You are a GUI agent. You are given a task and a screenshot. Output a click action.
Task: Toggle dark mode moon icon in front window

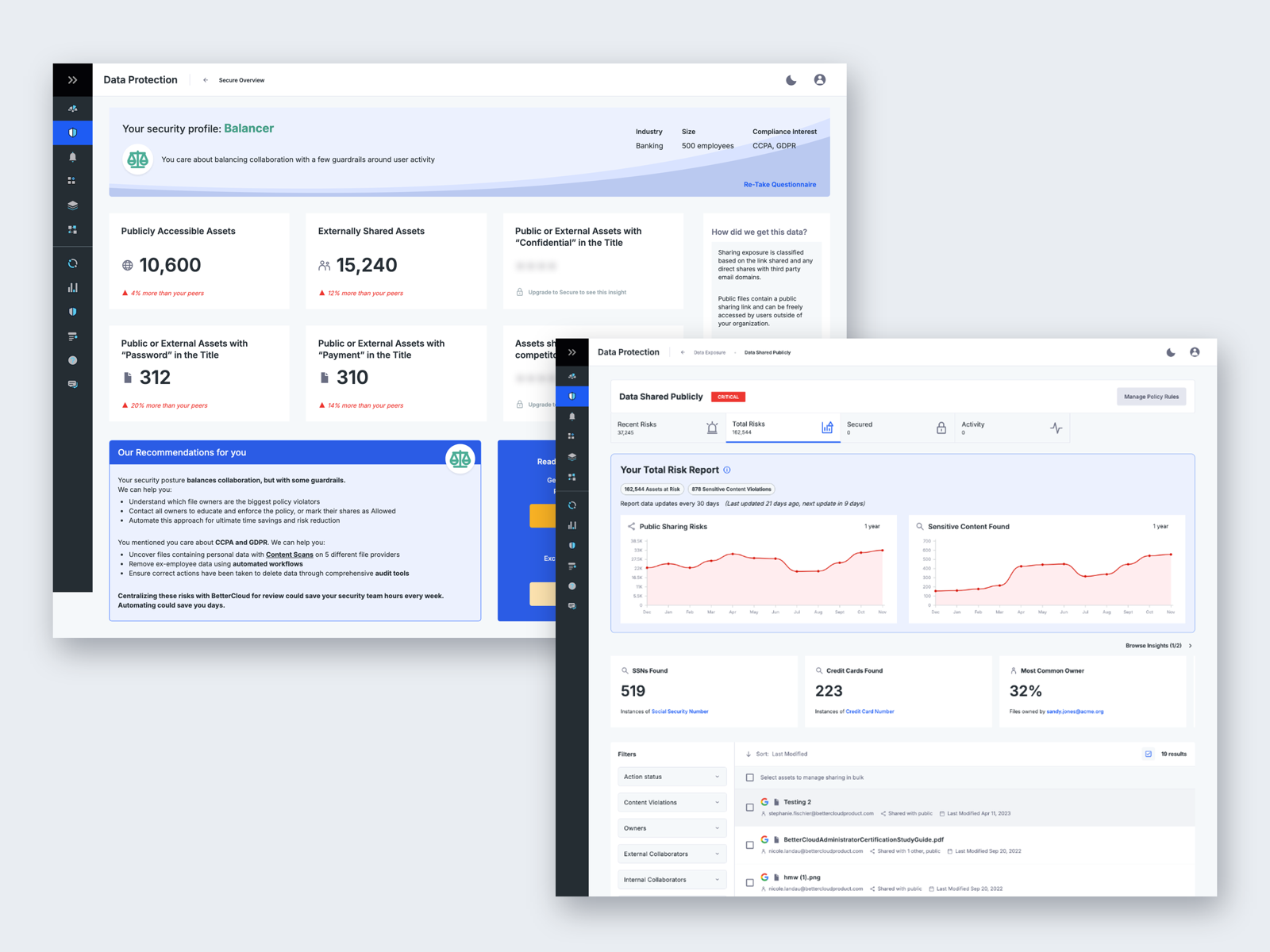coord(1171,352)
